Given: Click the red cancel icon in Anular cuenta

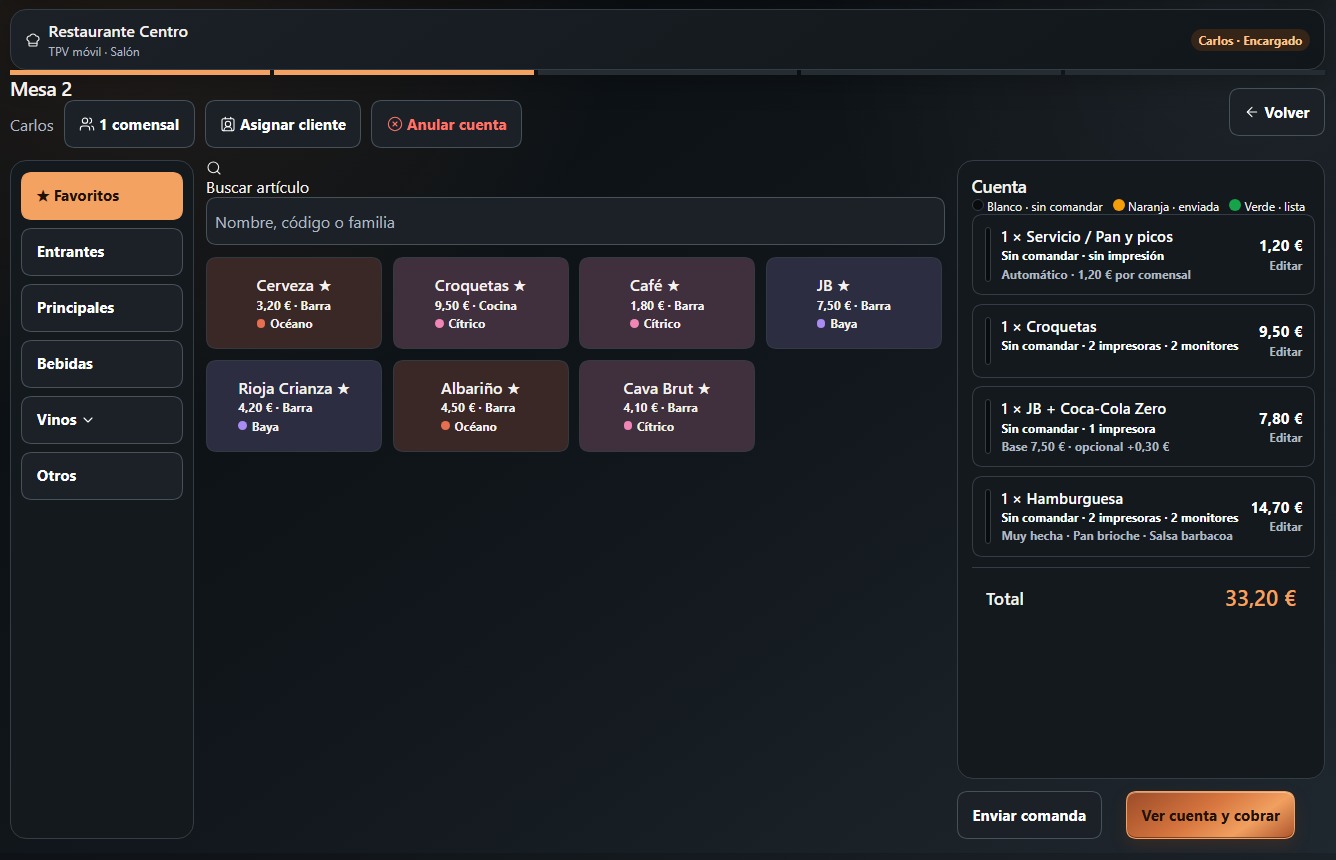Looking at the screenshot, I should (x=394, y=124).
